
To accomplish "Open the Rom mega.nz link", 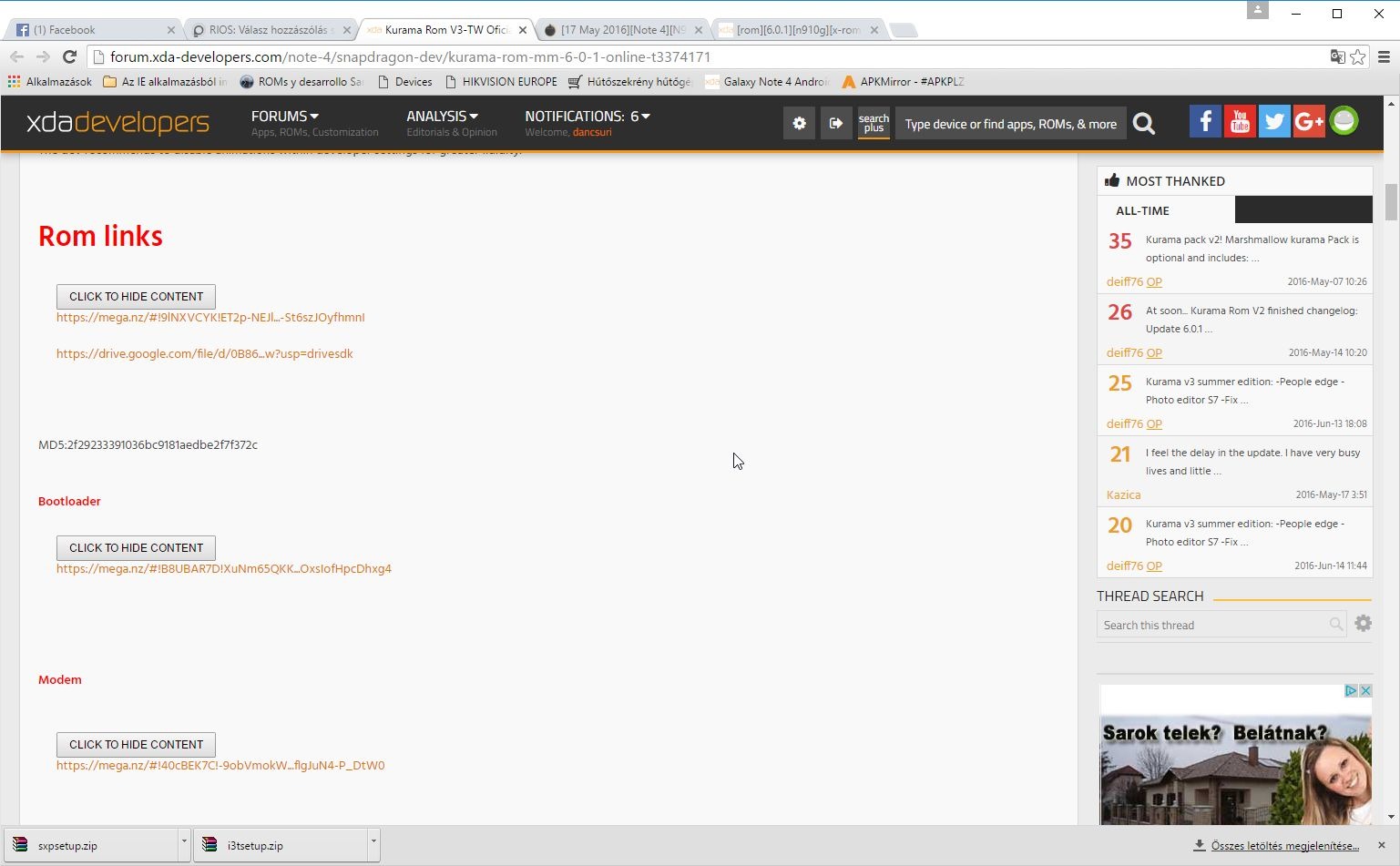I will point(210,318).
